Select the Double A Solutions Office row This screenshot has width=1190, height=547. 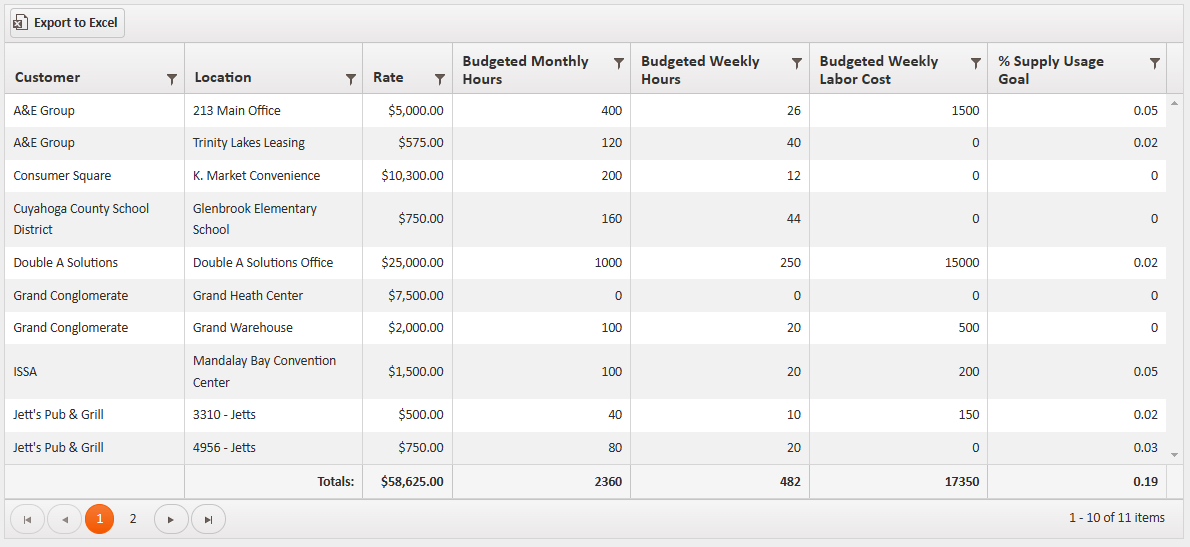click(262, 263)
